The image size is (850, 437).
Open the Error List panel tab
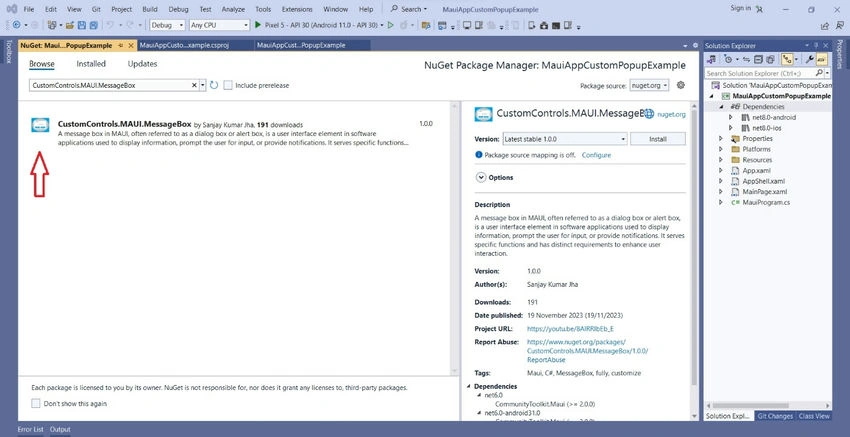tap(31, 429)
